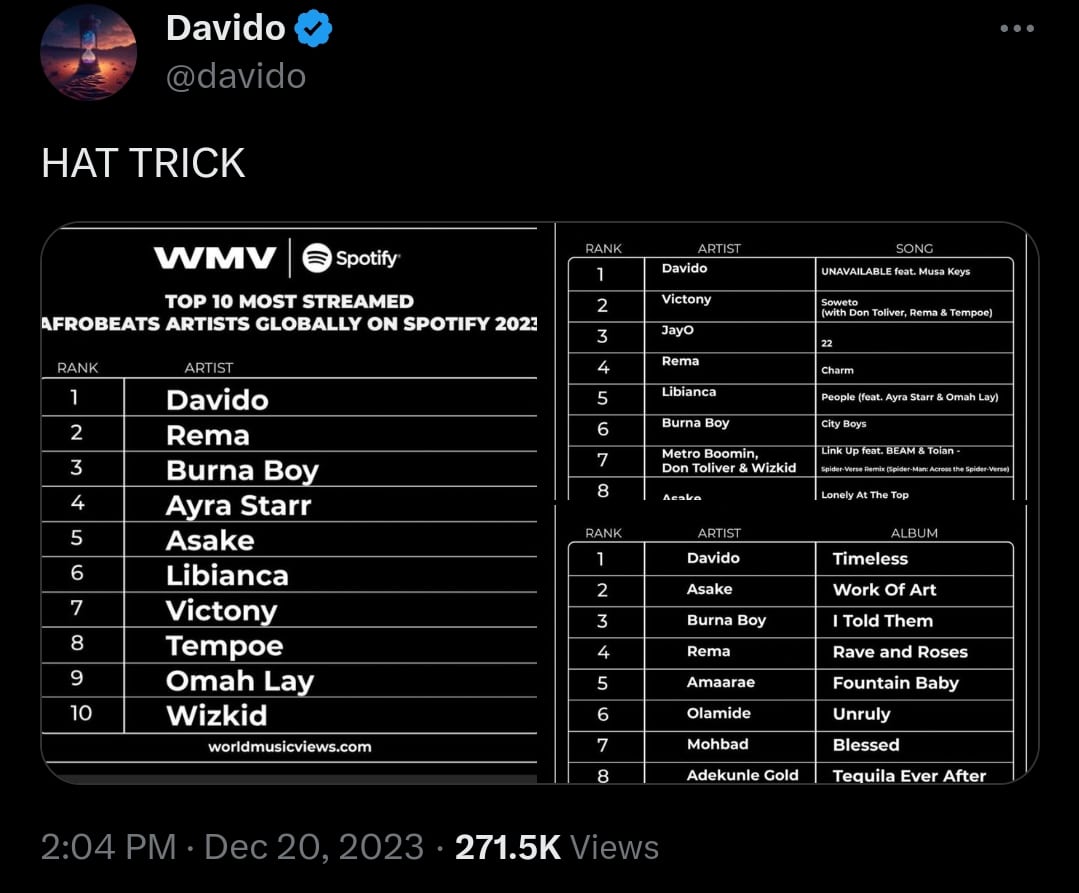The image size is (1079, 893).
Task: Click the Tempoe rank 8 artist row
Action: pyautogui.click(x=224, y=645)
